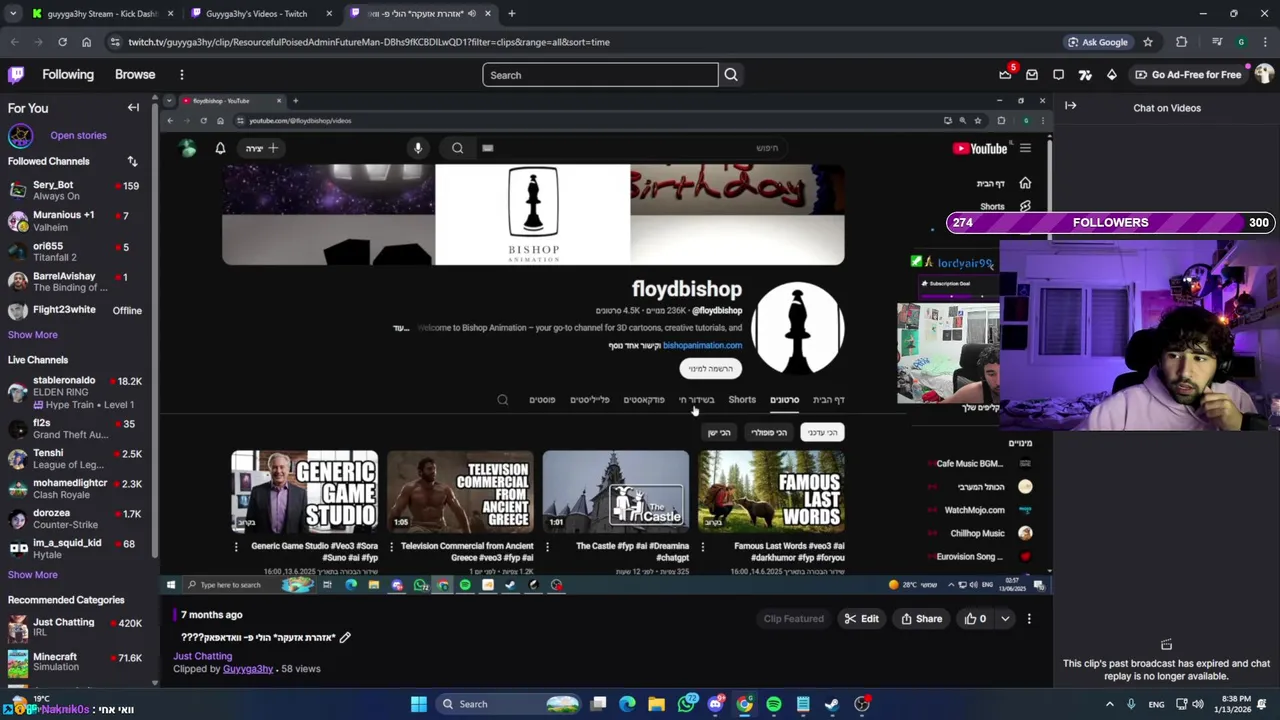Open stableronaldo live channel
This screenshot has height=720, width=1280.
point(74,392)
